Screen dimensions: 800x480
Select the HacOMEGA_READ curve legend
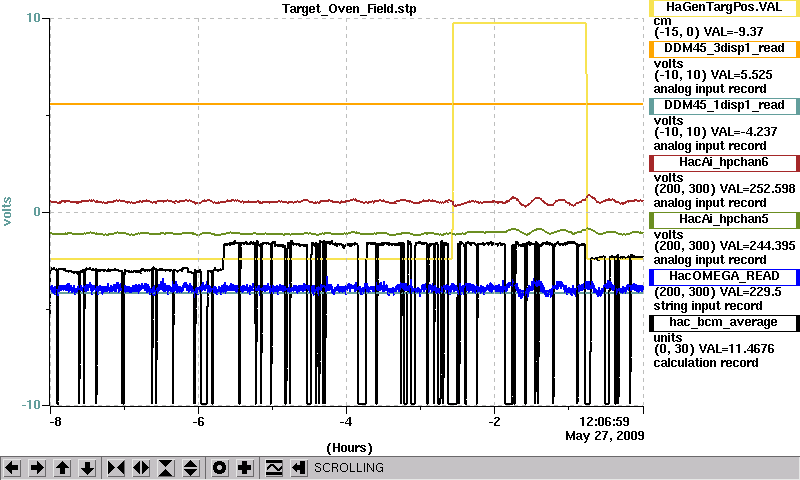coord(724,276)
